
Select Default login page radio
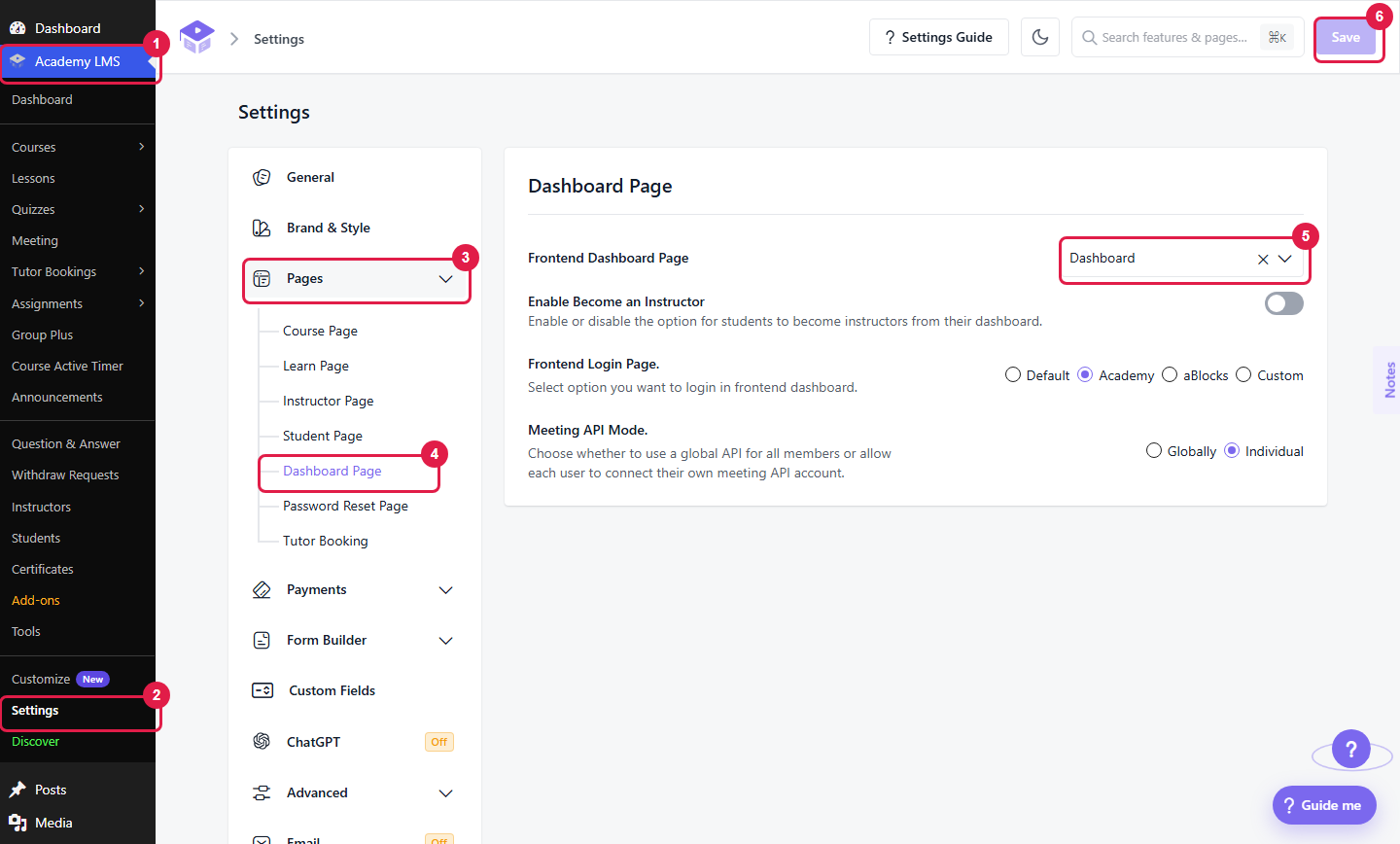[1013, 375]
